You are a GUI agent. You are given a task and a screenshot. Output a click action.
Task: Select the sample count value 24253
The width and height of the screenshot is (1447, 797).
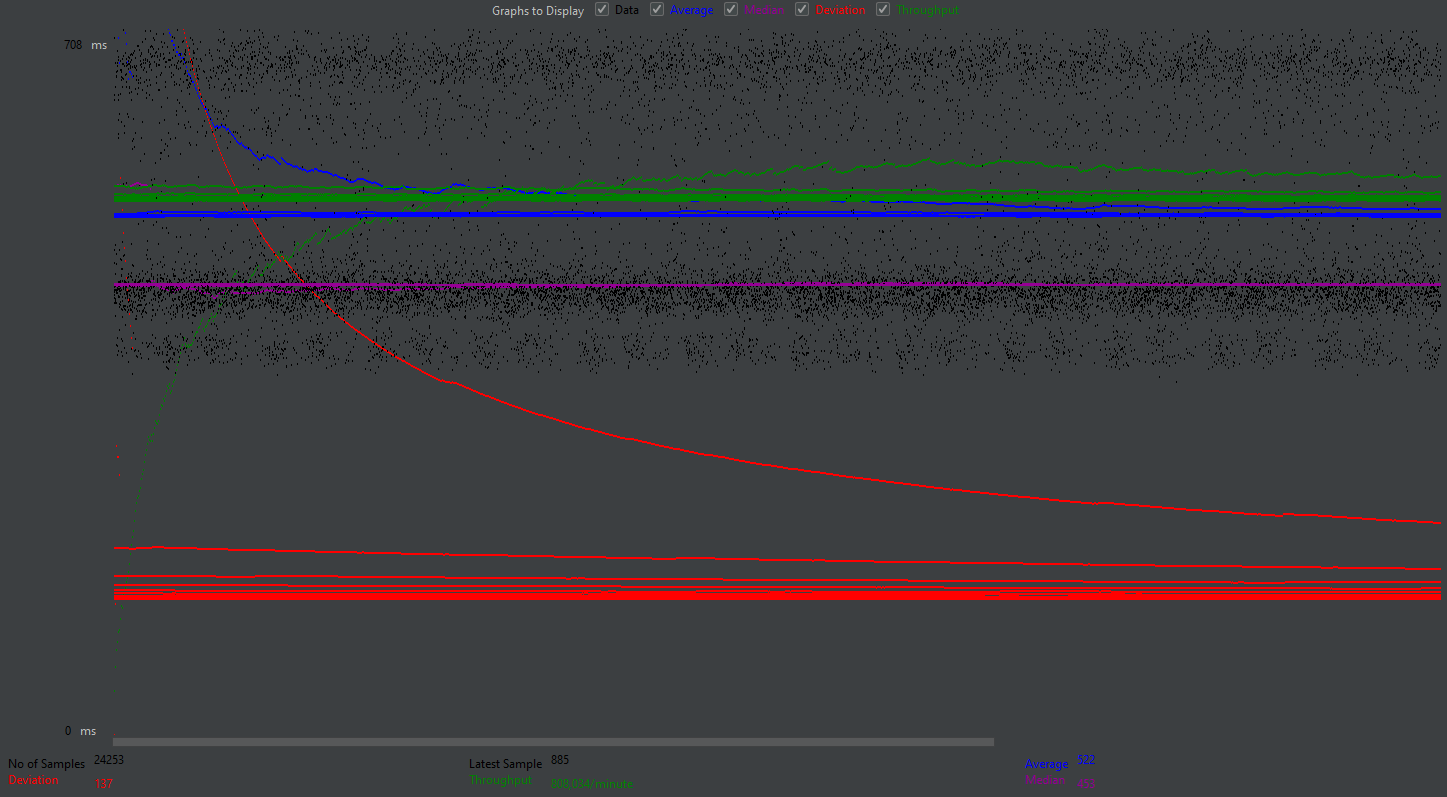pos(109,760)
